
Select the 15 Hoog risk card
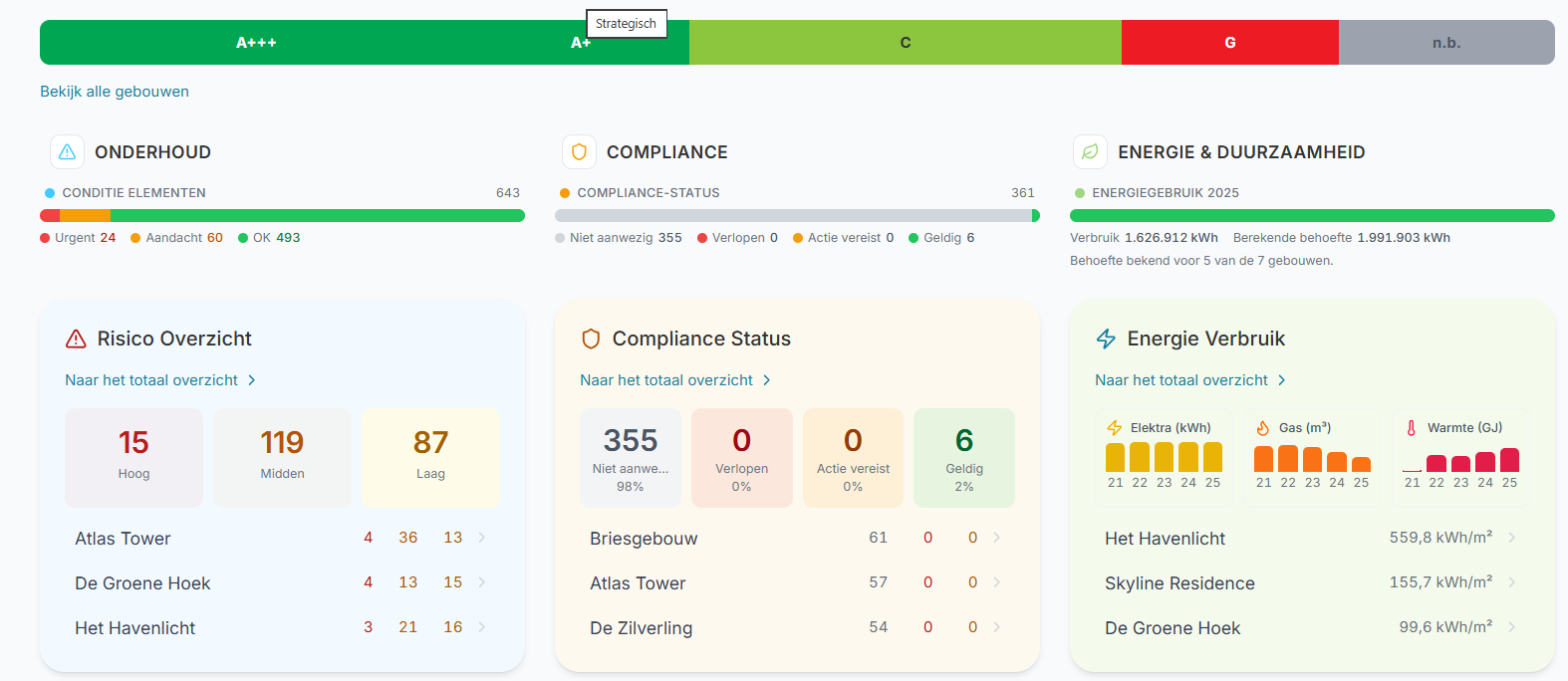(133, 458)
